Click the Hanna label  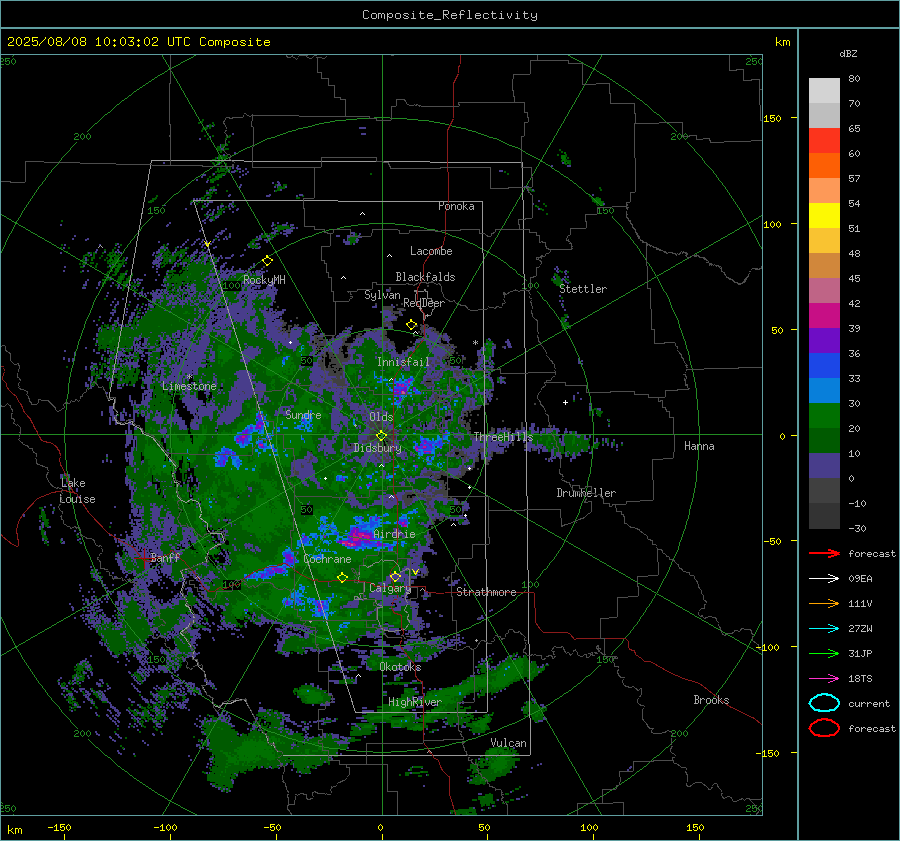[699, 446]
